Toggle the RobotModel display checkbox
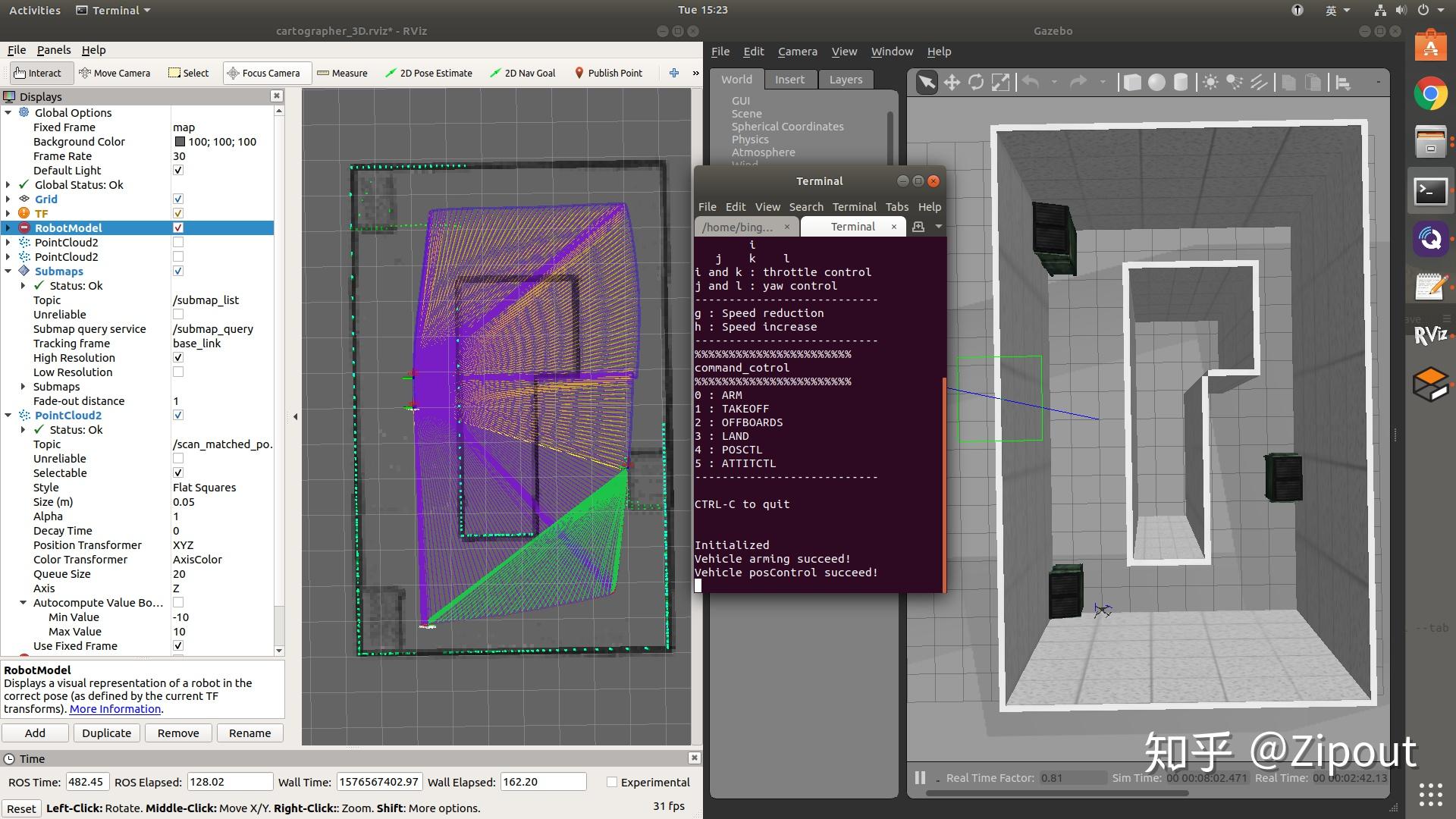Screen dimensions: 1456x819 (178, 227)
